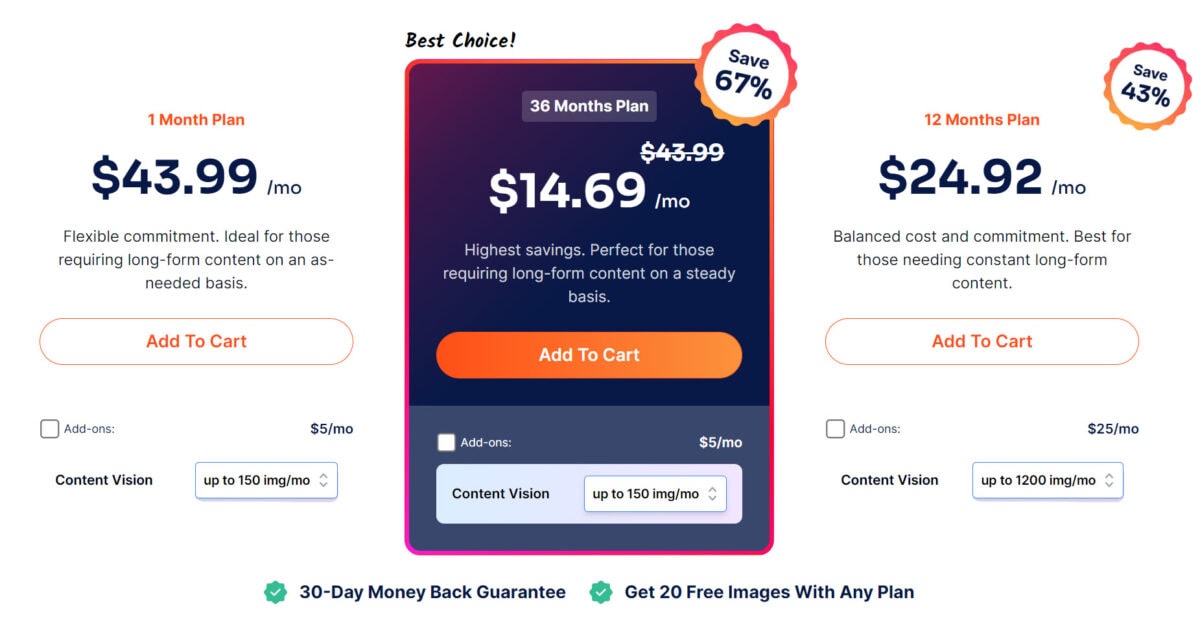Enable Add-ons for the 1 Month Plan
1200x626 pixels.
click(49, 428)
